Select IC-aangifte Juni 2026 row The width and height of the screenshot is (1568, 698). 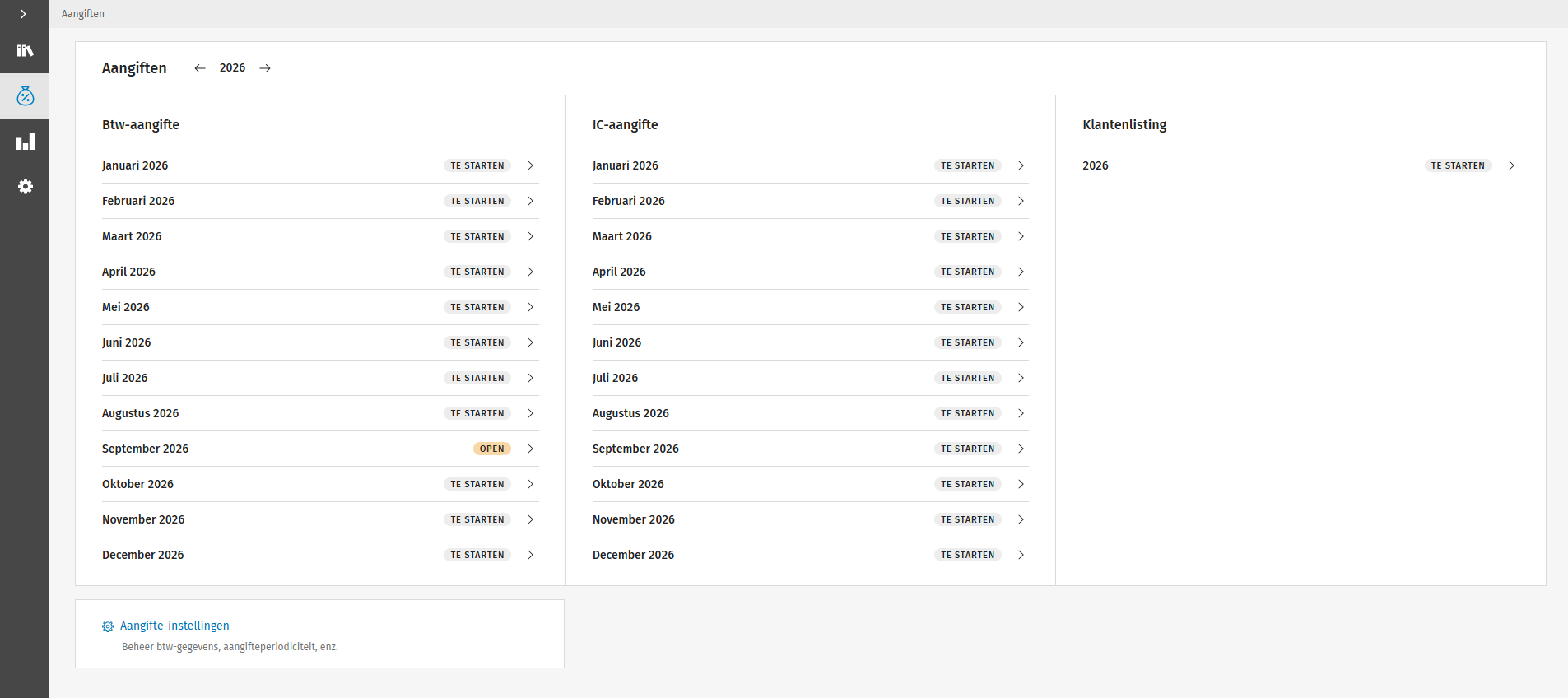click(811, 342)
